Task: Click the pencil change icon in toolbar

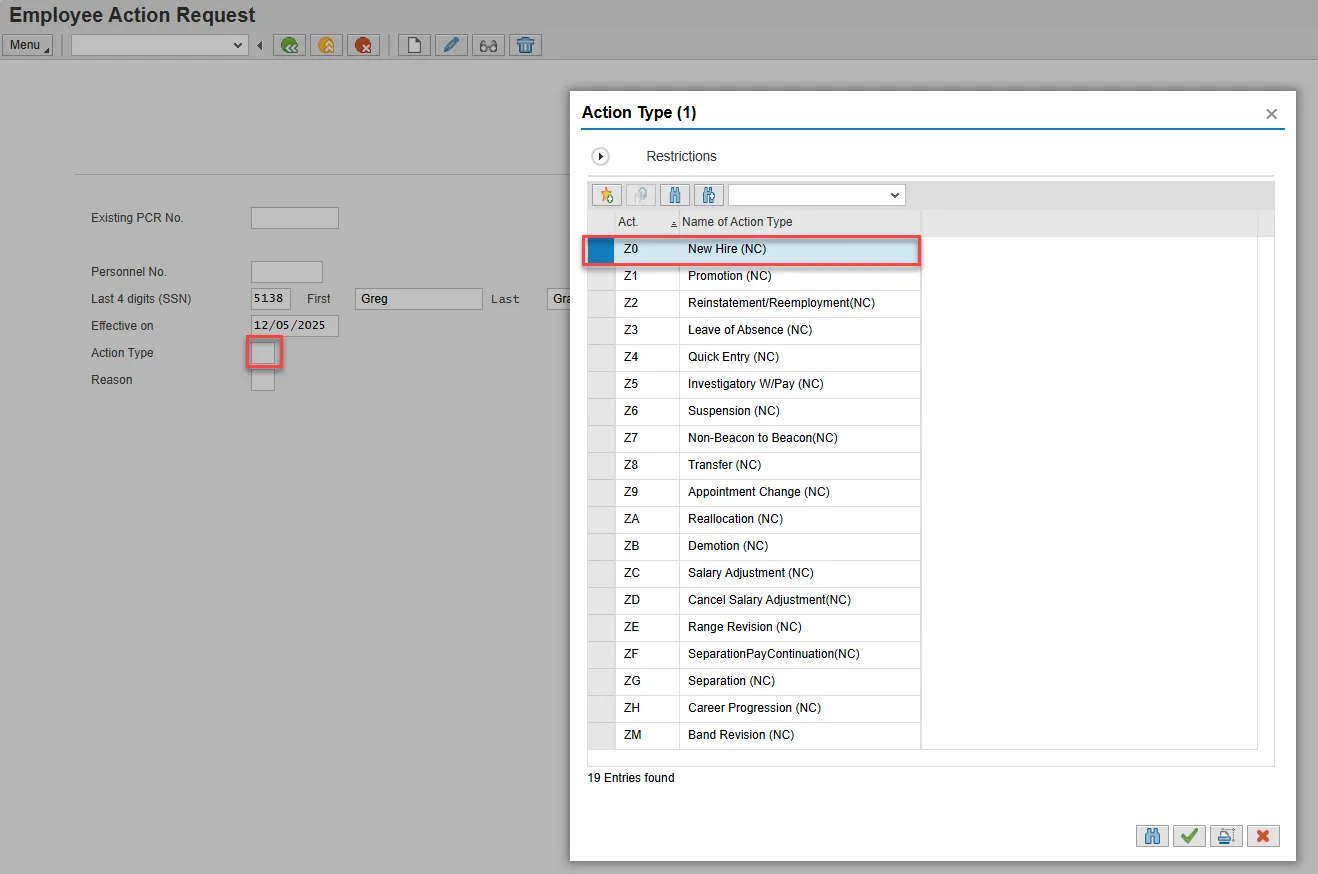Action: click(x=451, y=45)
